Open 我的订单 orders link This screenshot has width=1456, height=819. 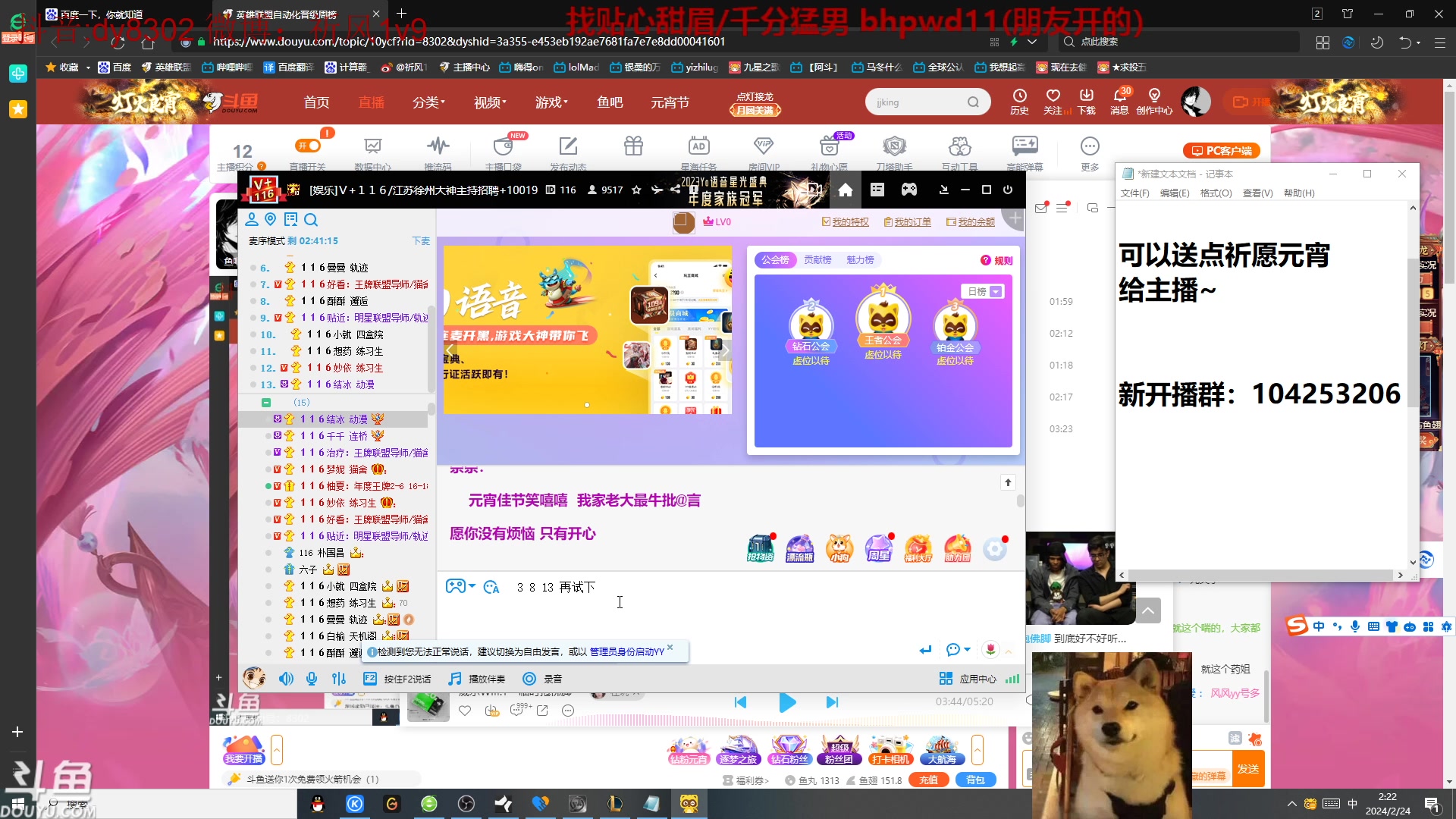[x=907, y=222]
